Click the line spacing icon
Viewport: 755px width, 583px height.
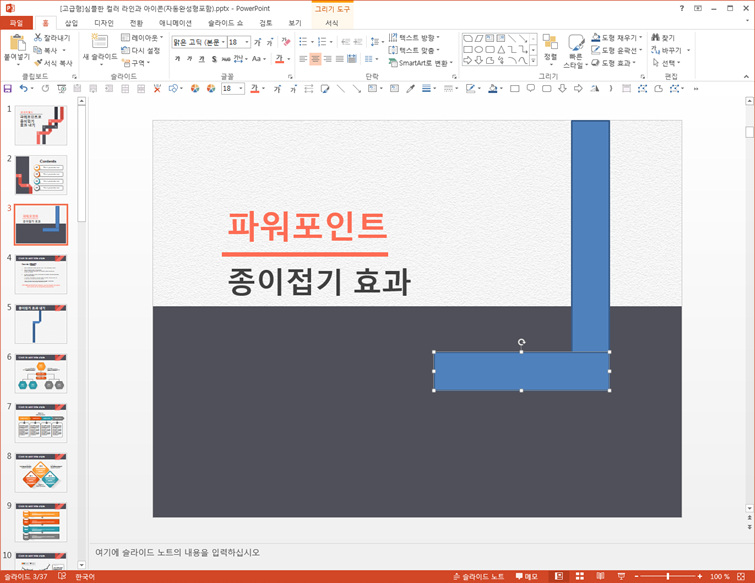pos(375,42)
